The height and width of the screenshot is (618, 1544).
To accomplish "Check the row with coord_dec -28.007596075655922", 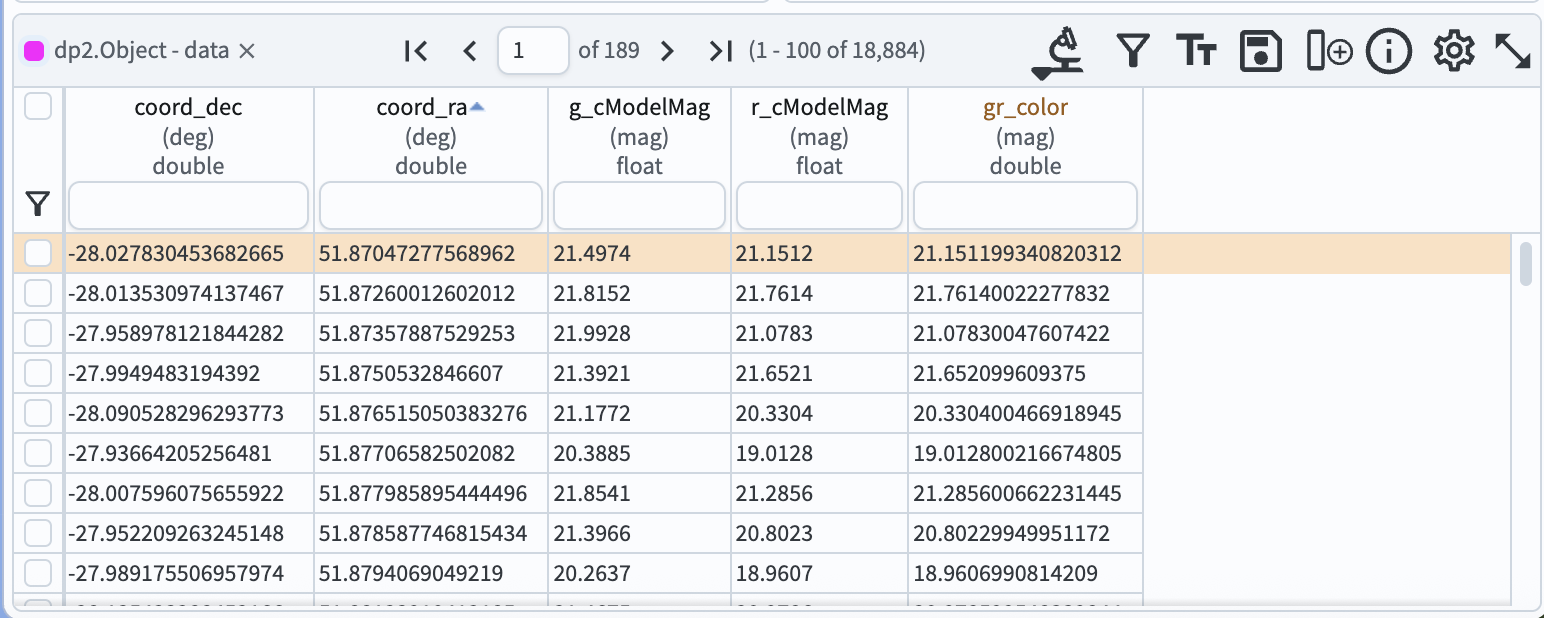I will [38, 493].
